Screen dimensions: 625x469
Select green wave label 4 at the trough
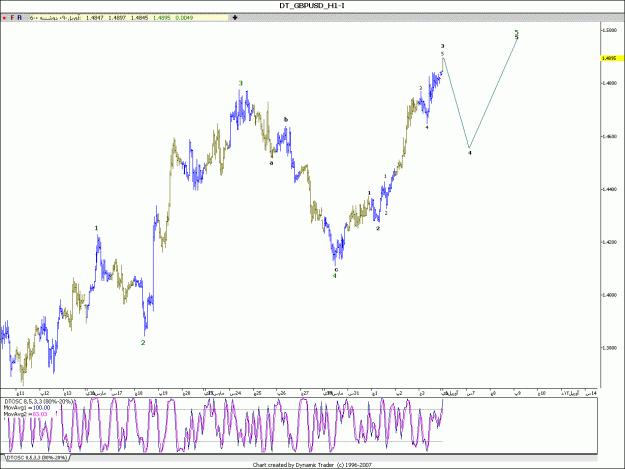point(335,276)
